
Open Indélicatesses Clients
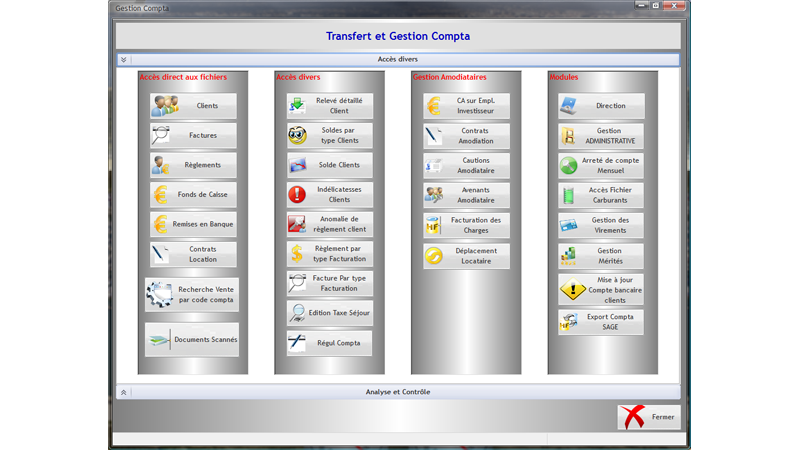[330, 194]
